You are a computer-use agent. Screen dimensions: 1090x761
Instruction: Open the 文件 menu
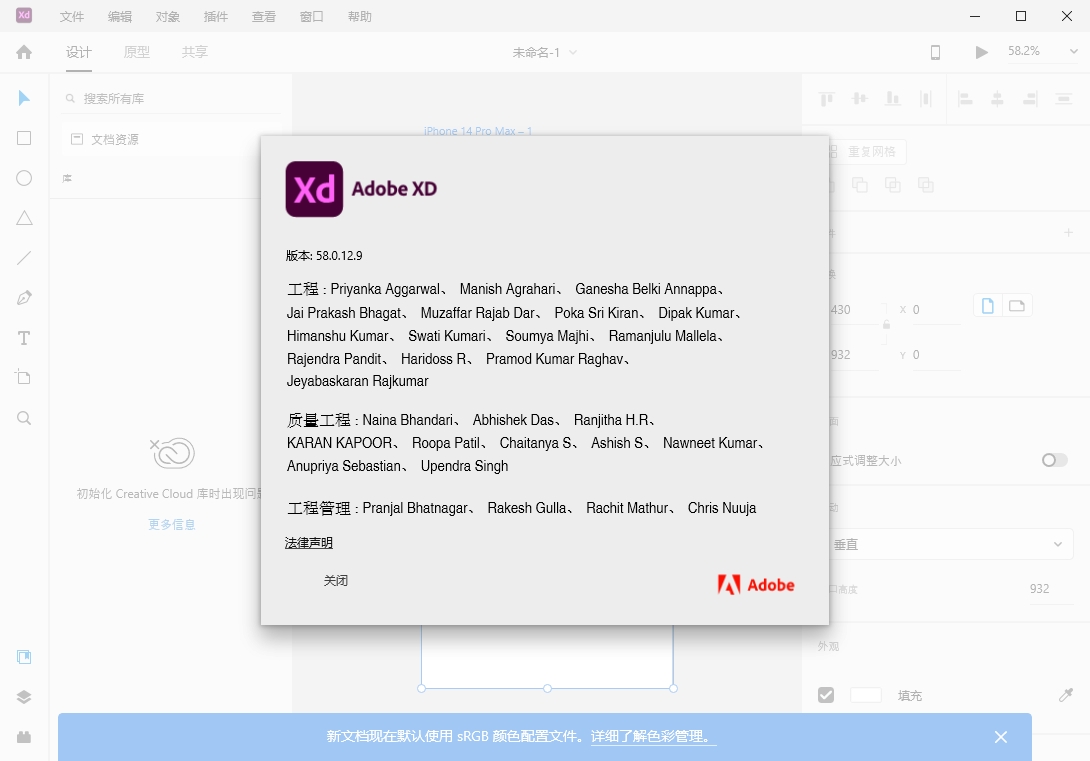tap(72, 17)
